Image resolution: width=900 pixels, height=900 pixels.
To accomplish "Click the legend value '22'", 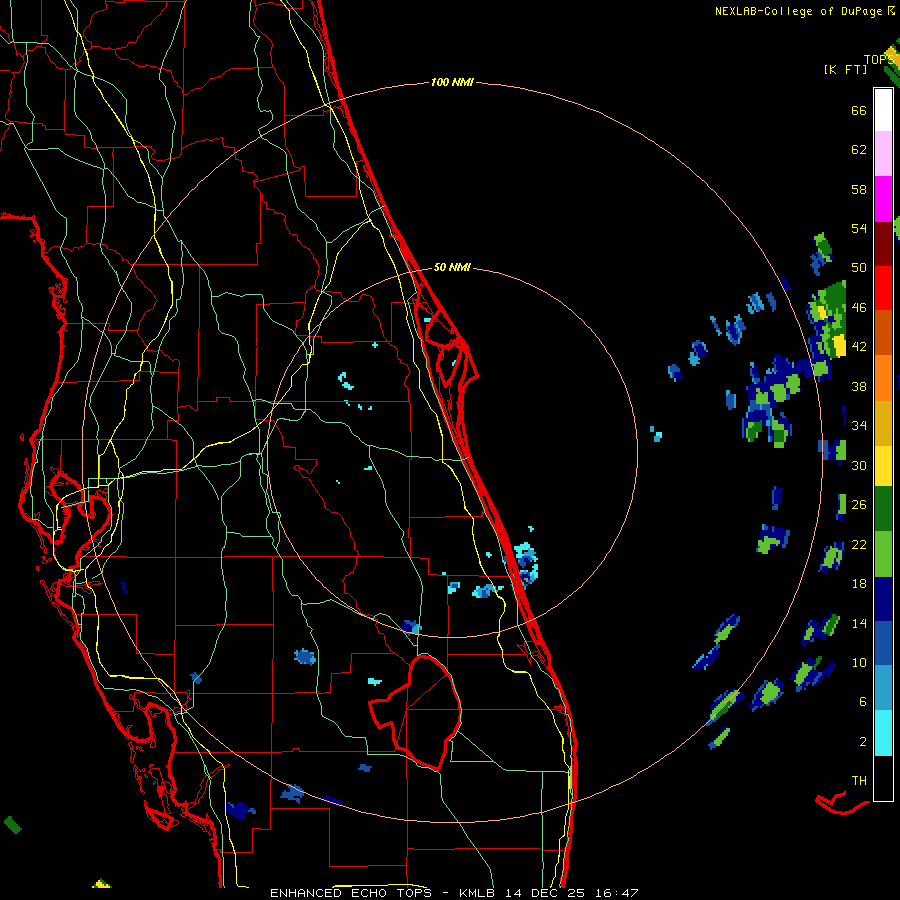I will click(x=859, y=544).
